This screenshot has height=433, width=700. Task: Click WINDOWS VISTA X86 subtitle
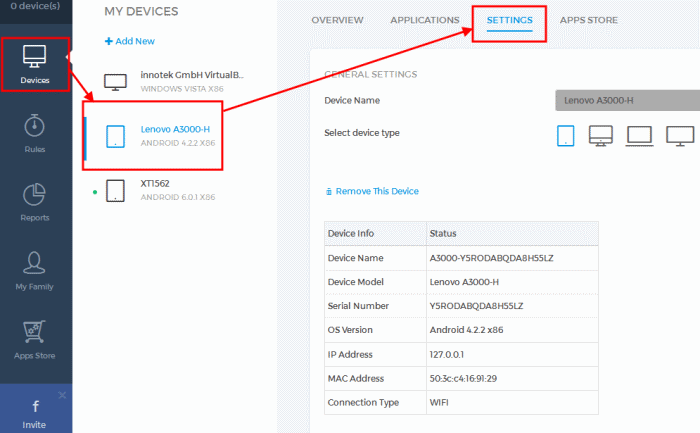pos(182,89)
